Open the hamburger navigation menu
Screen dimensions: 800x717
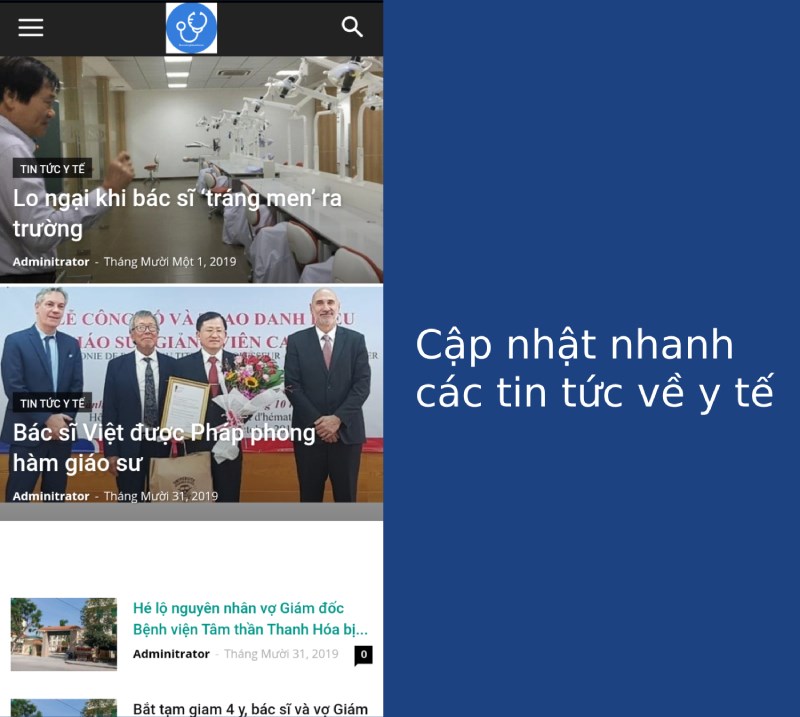click(30, 27)
